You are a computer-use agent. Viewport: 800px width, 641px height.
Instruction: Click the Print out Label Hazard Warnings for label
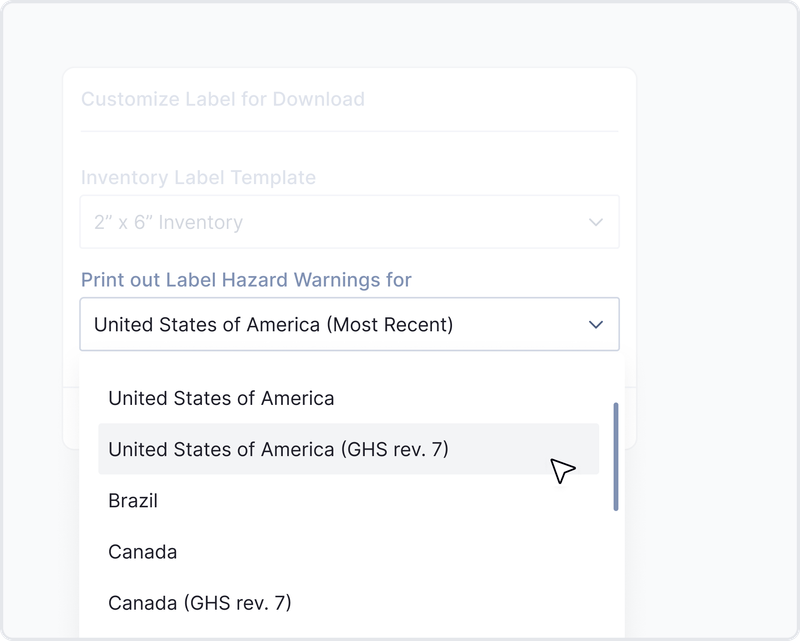click(246, 280)
